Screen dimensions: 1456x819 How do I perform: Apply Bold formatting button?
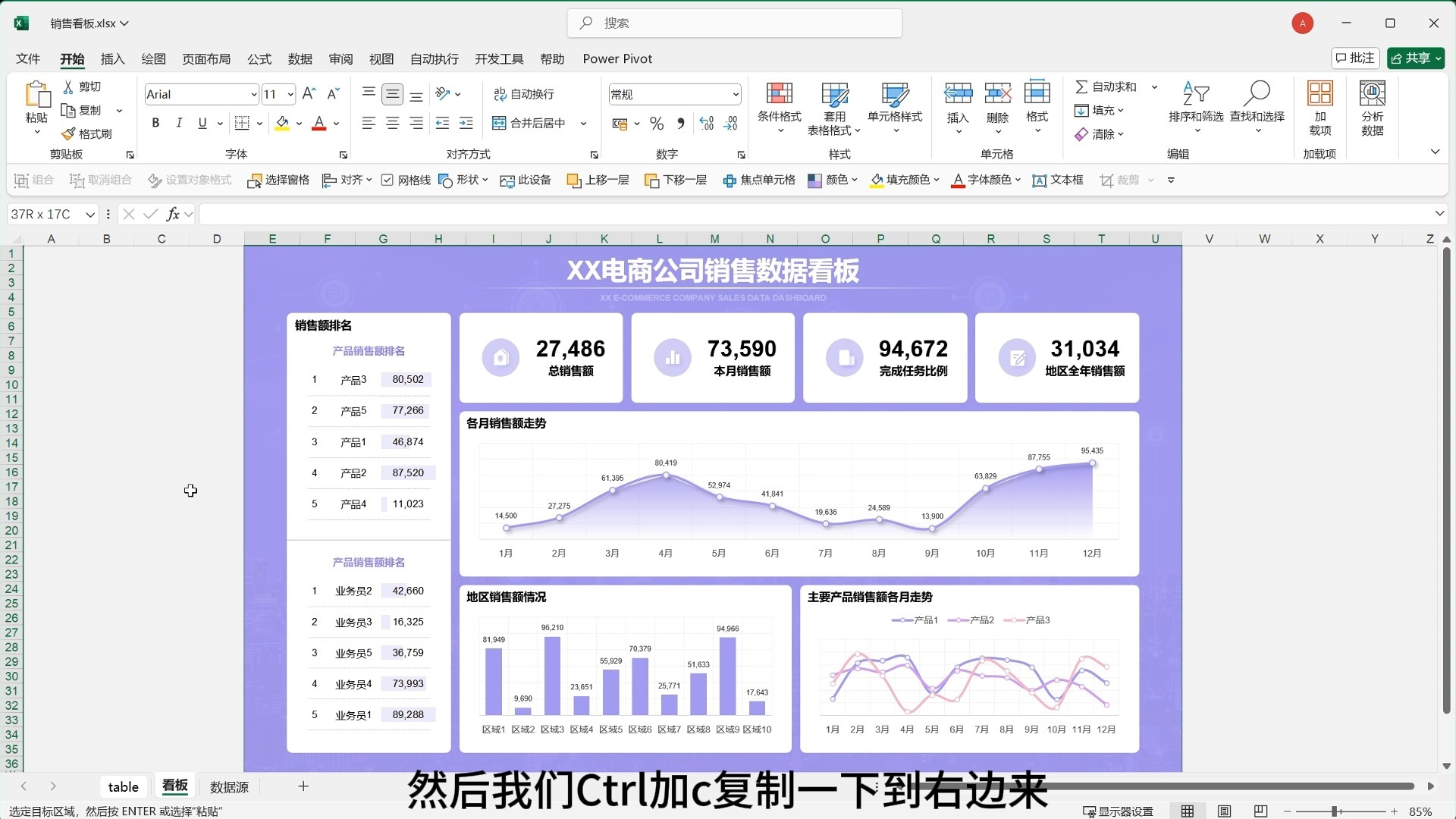click(x=155, y=124)
